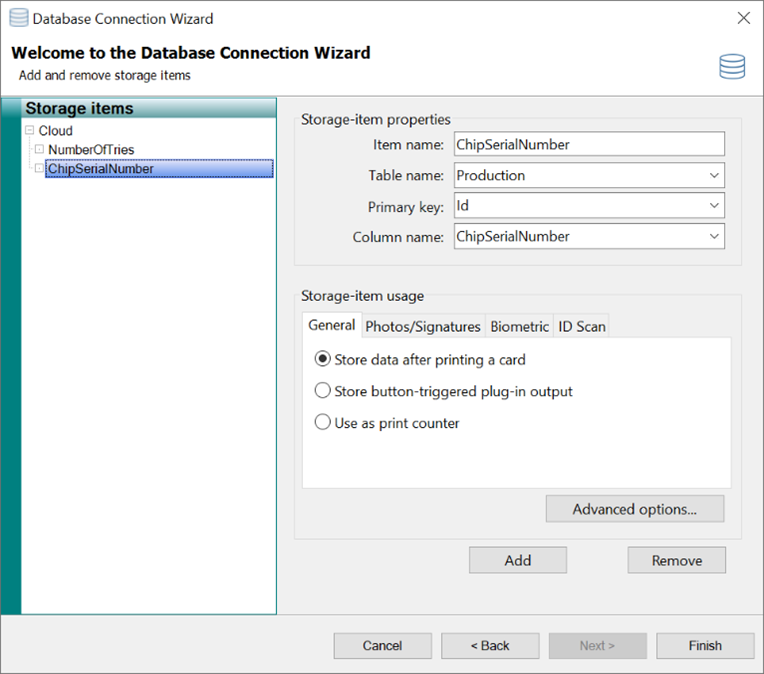Viewport: 764px width, 674px height.
Task: Click the title bar database wizard icon
Action: point(17,18)
